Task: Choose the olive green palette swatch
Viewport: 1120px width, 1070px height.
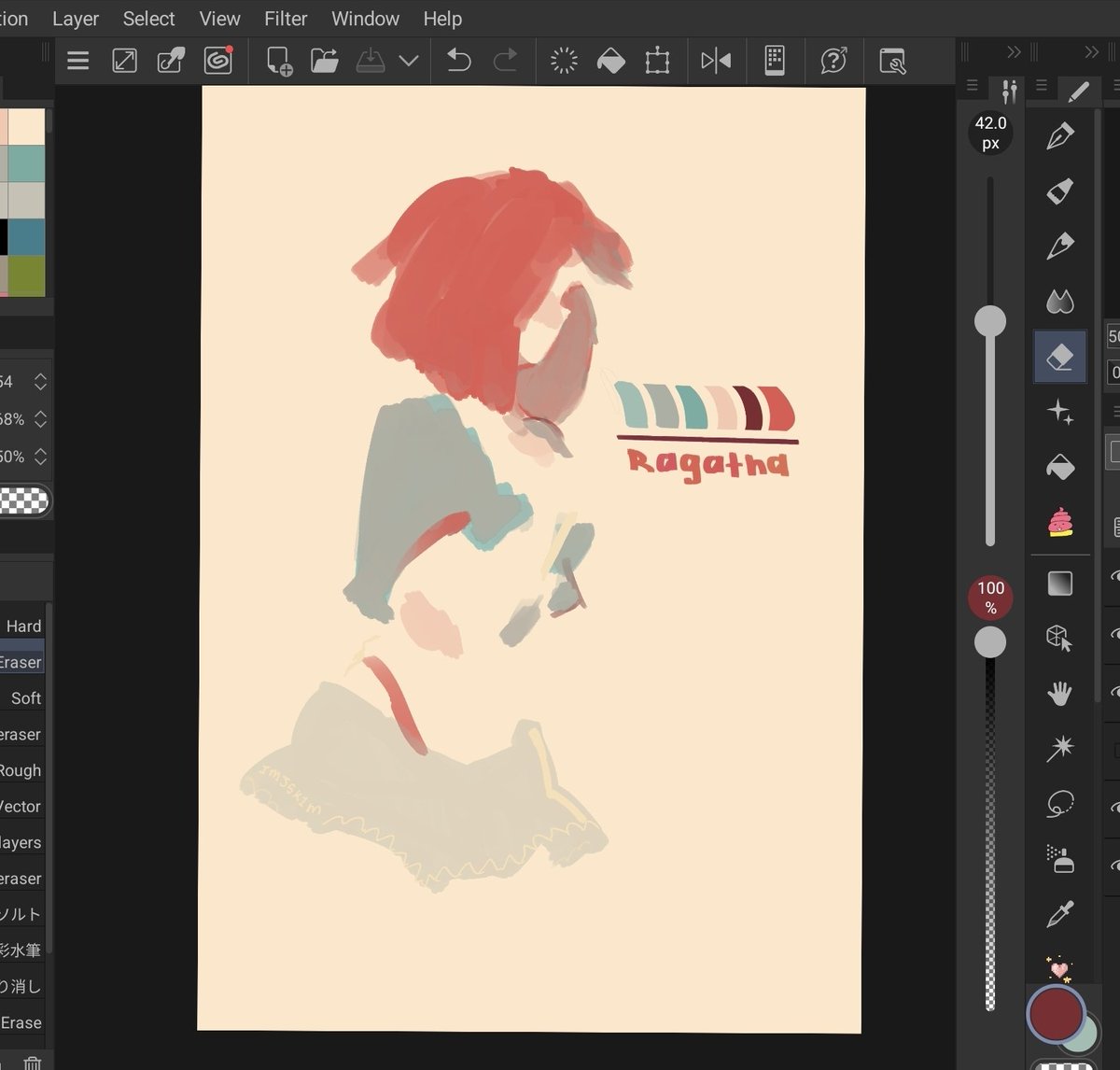Action: pos(26,276)
